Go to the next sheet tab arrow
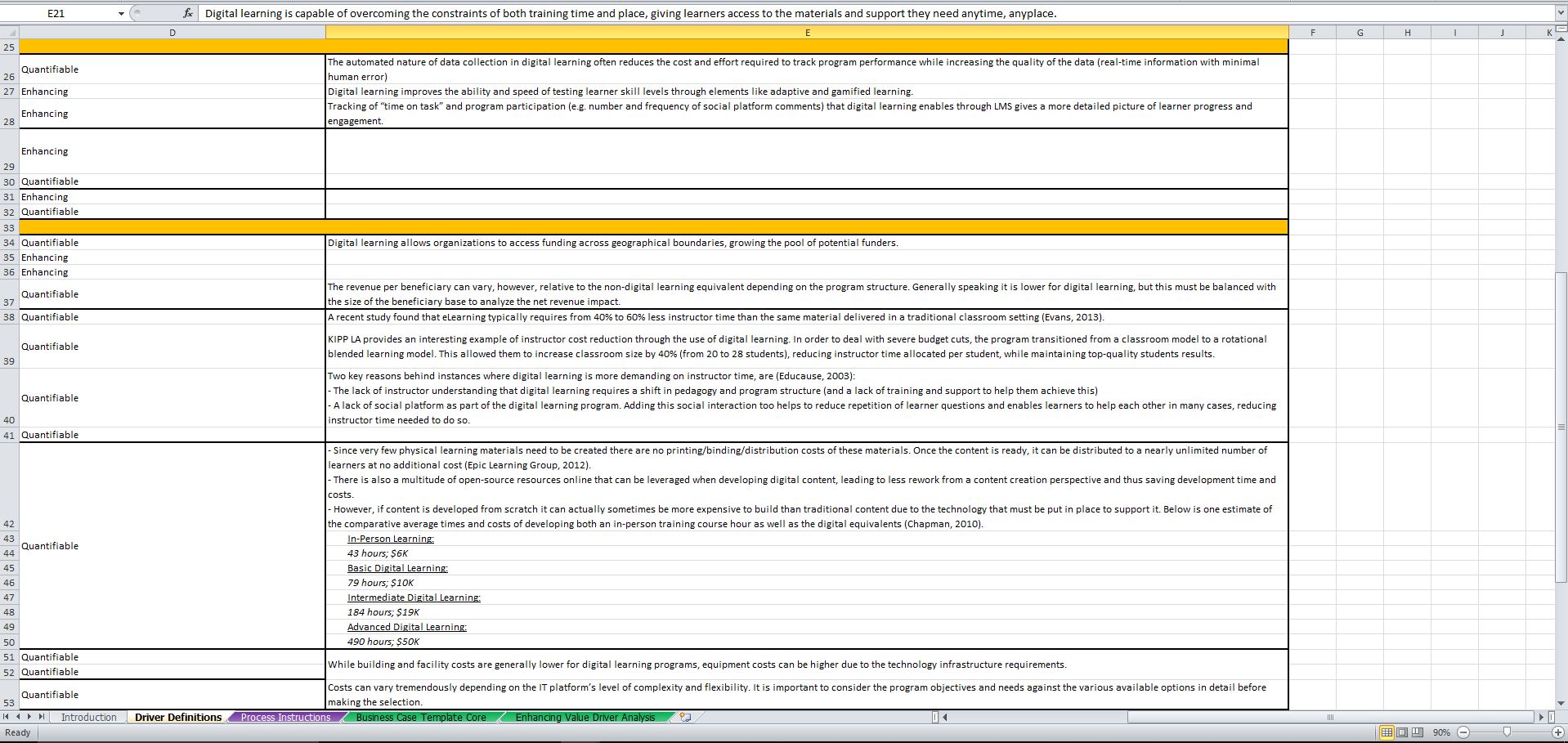1568x743 pixels. pyautogui.click(x=30, y=718)
